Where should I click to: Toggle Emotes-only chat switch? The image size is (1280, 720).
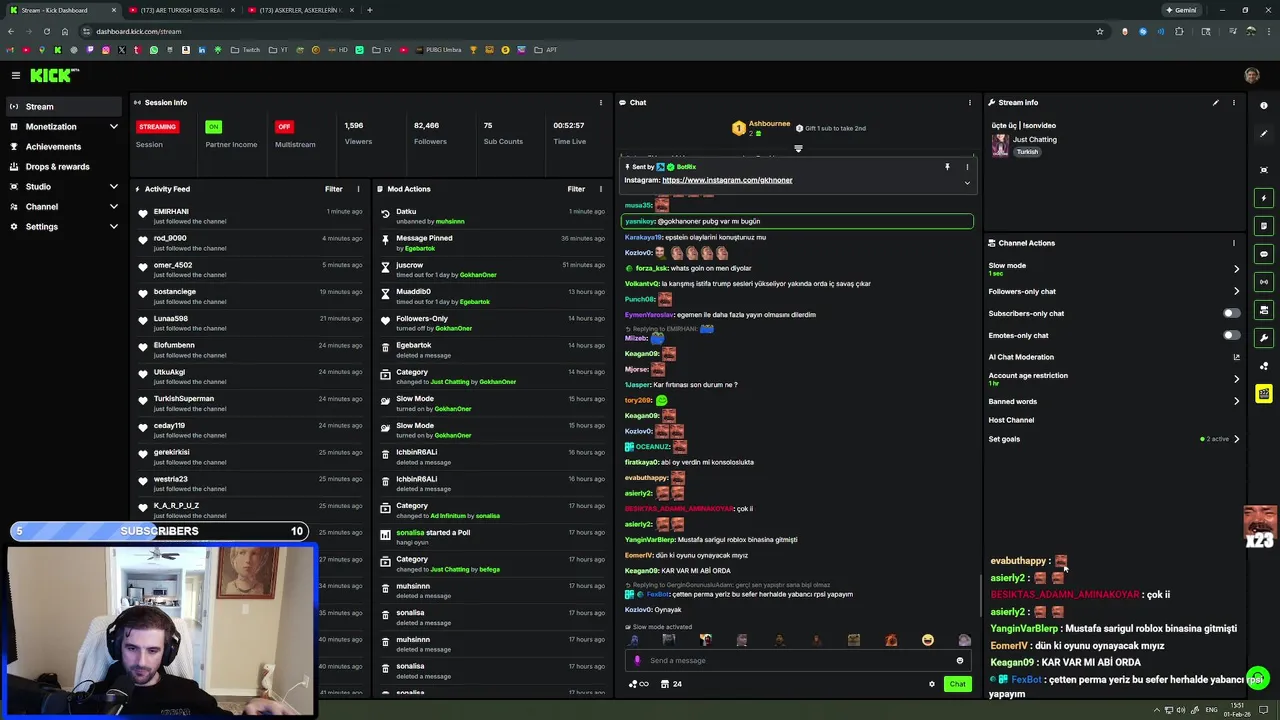[x=1231, y=335]
